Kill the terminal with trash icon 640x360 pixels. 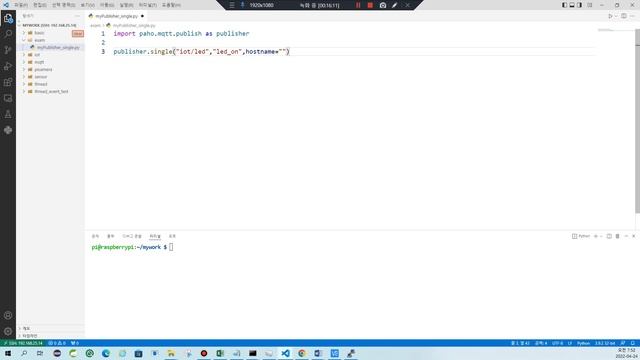point(617,236)
